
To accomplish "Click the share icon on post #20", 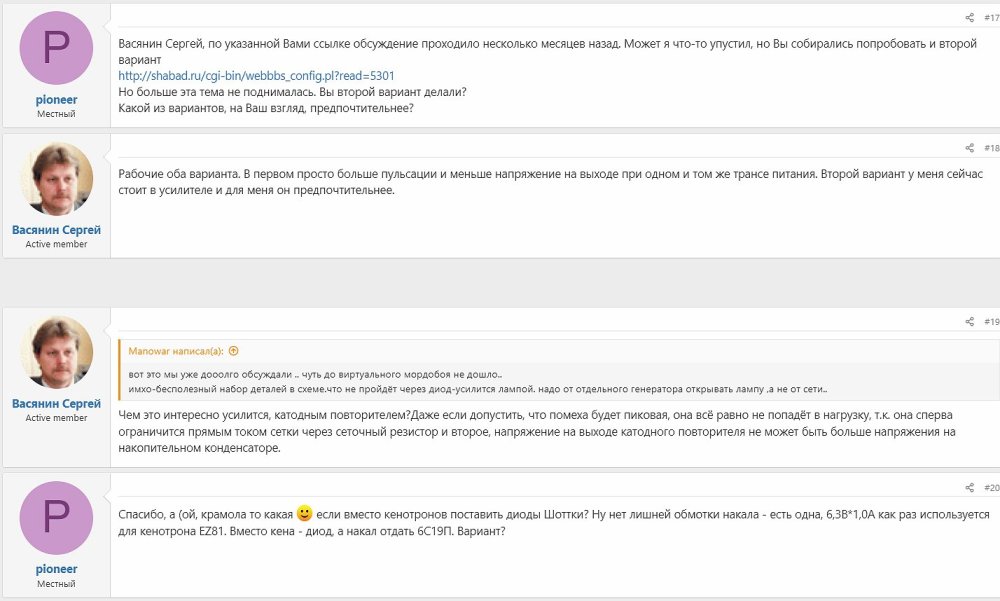I will [x=969, y=488].
